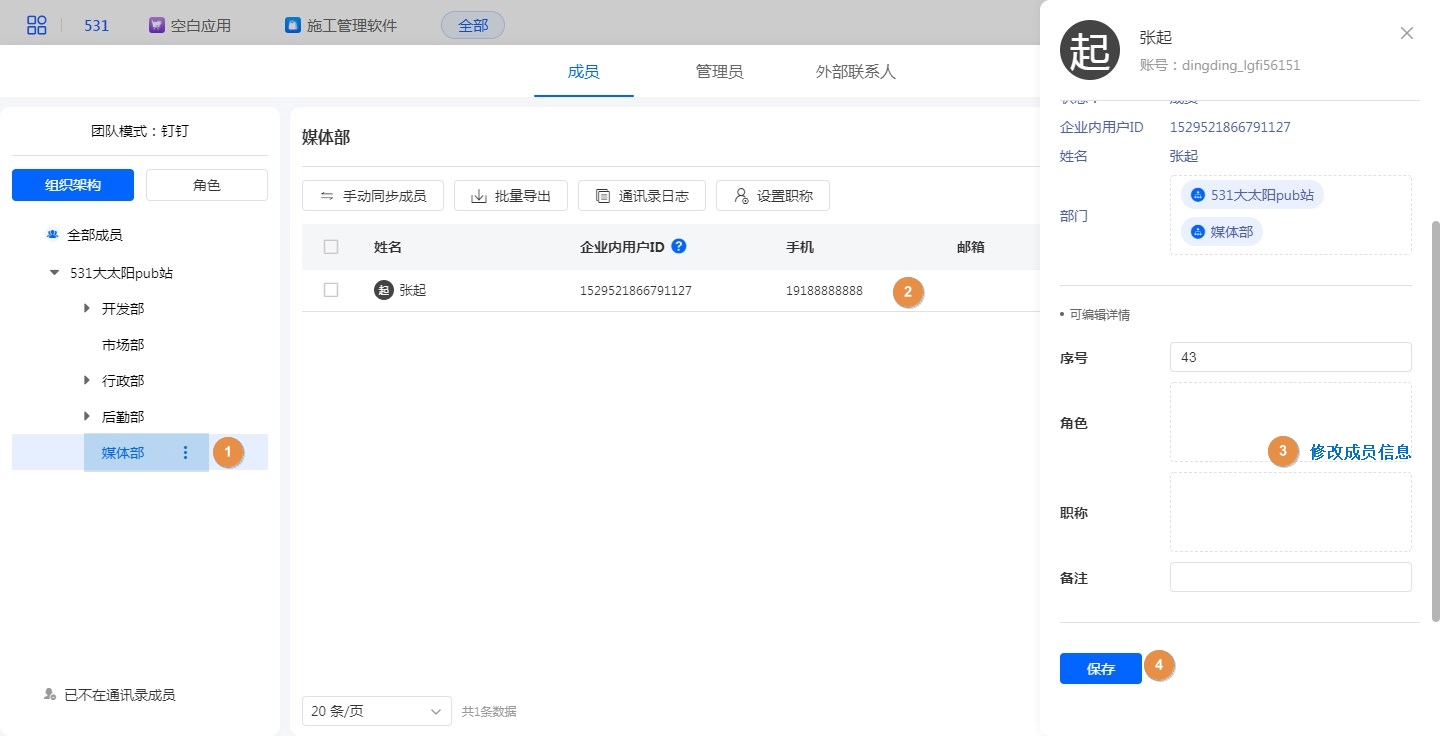
Task: Click the 手动同步成员 button
Action: coord(372,196)
